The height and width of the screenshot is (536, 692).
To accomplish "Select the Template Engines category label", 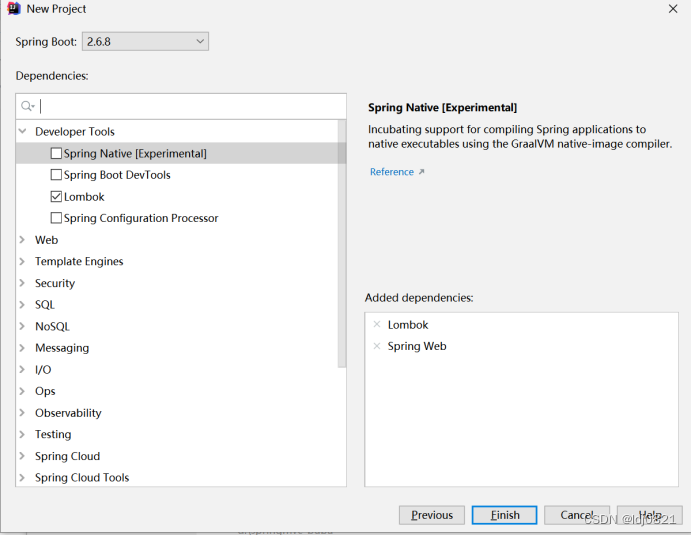I will tap(79, 262).
